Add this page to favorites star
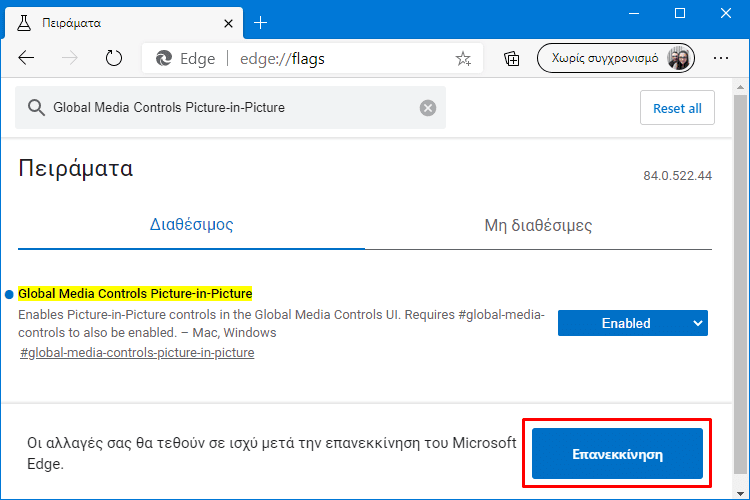 click(x=463, y=58)
